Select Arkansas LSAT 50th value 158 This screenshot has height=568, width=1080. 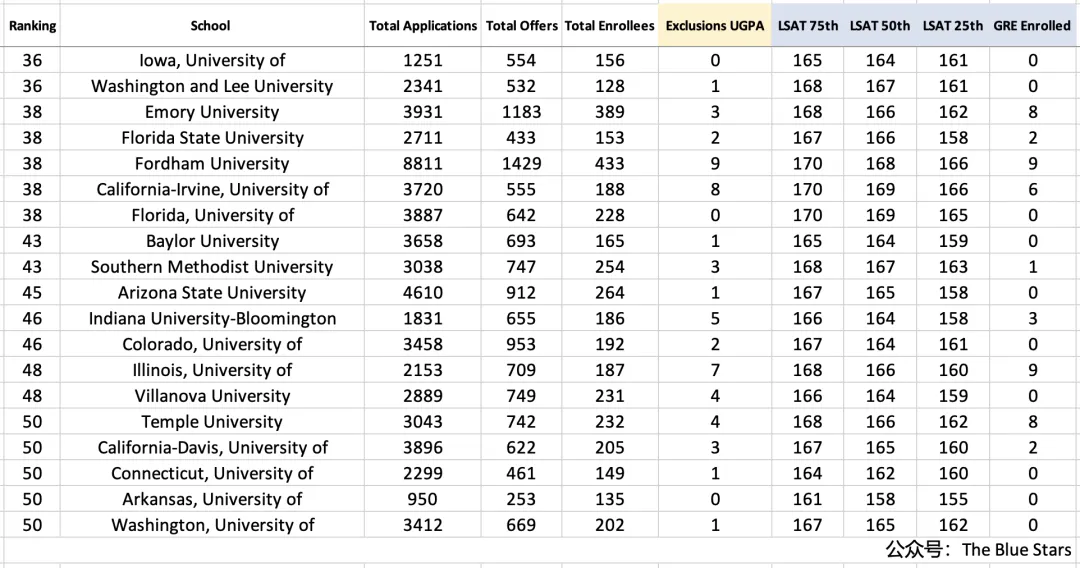coord(880,499)
